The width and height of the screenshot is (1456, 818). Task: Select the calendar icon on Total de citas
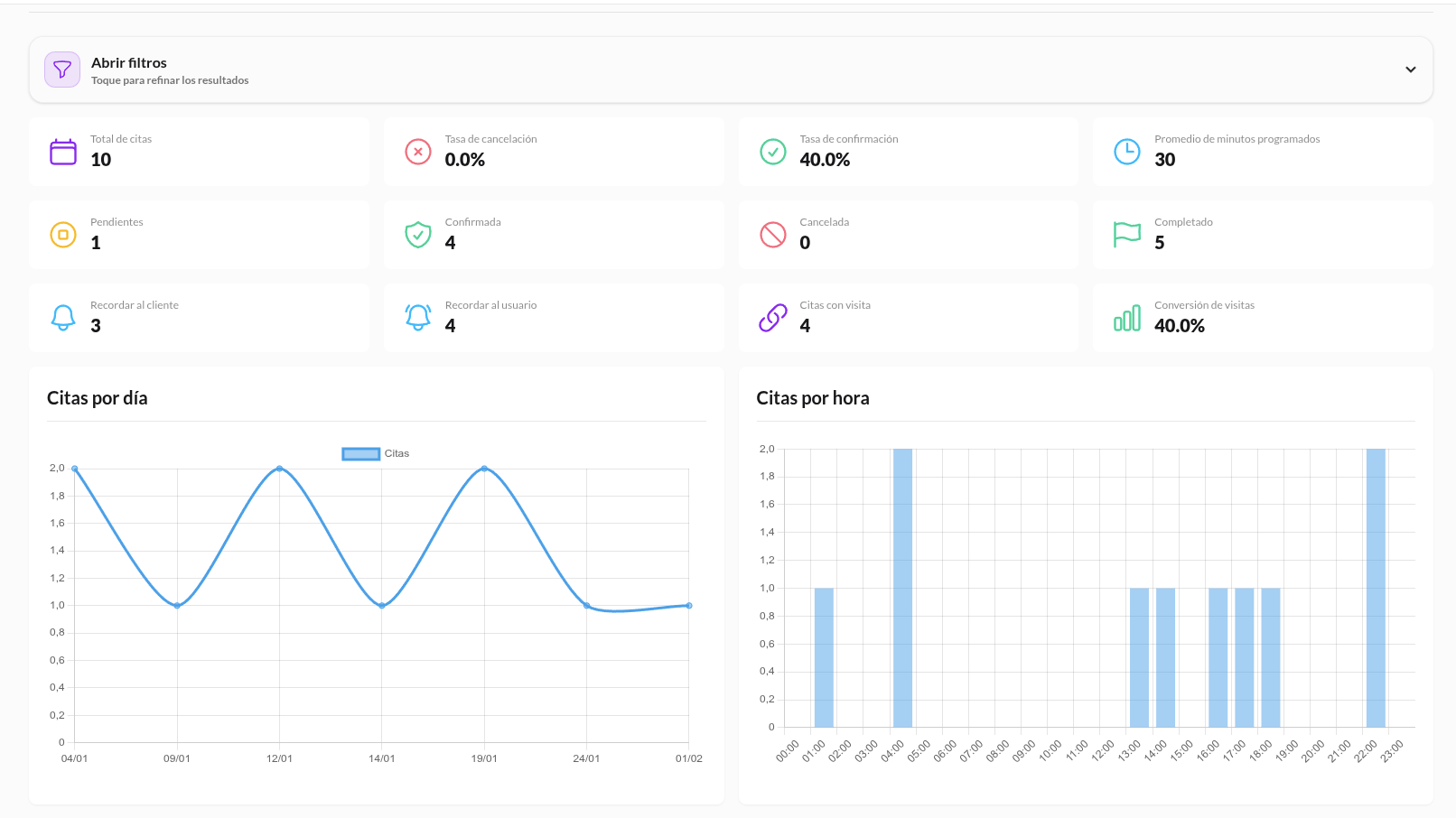(x=62, y=152)
